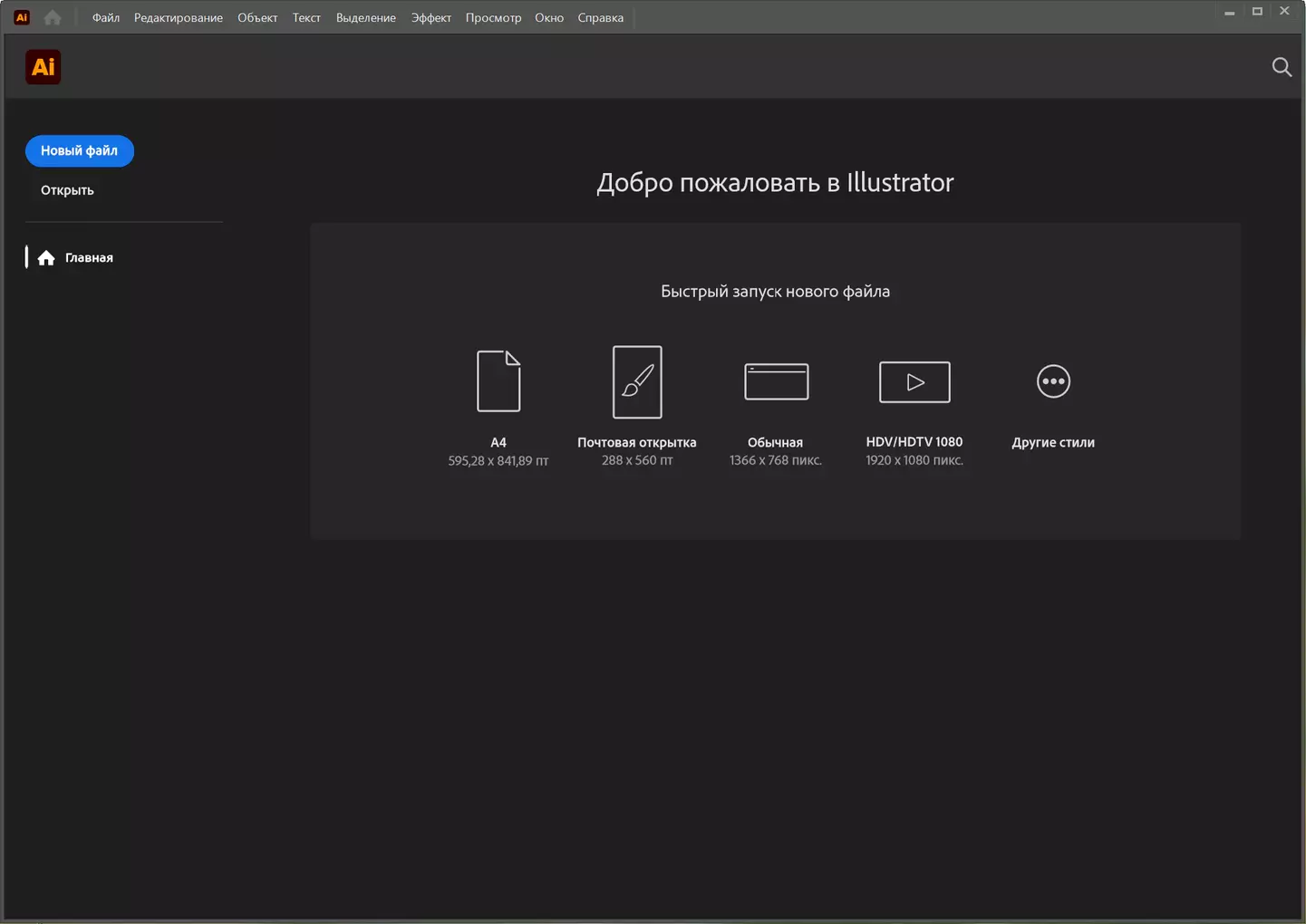
Task: Open the Эффект menu
Action: coord(431,18)
